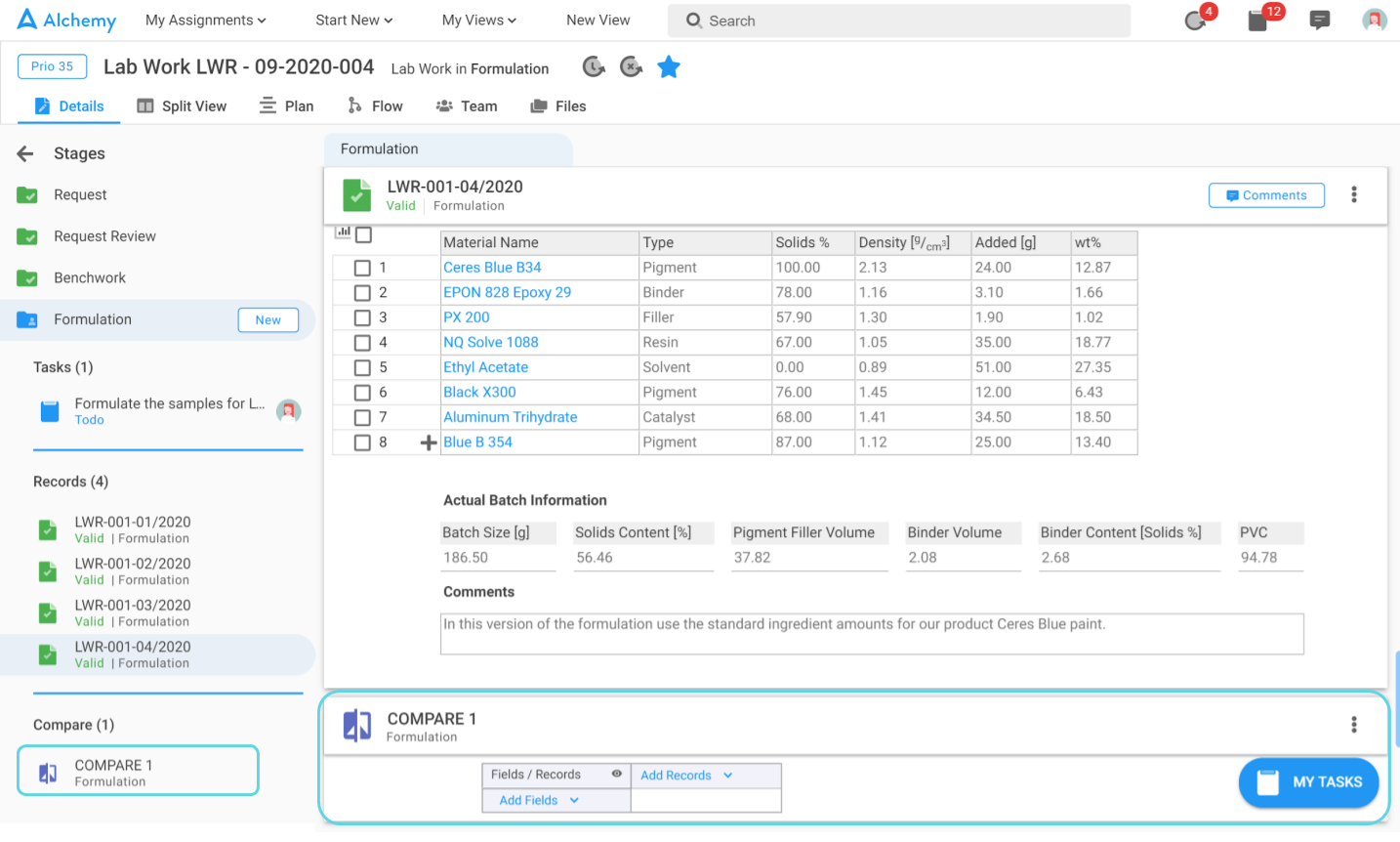
Task: Open record icon for LWR-001-02/2020
Action: (x=48, y=571)
